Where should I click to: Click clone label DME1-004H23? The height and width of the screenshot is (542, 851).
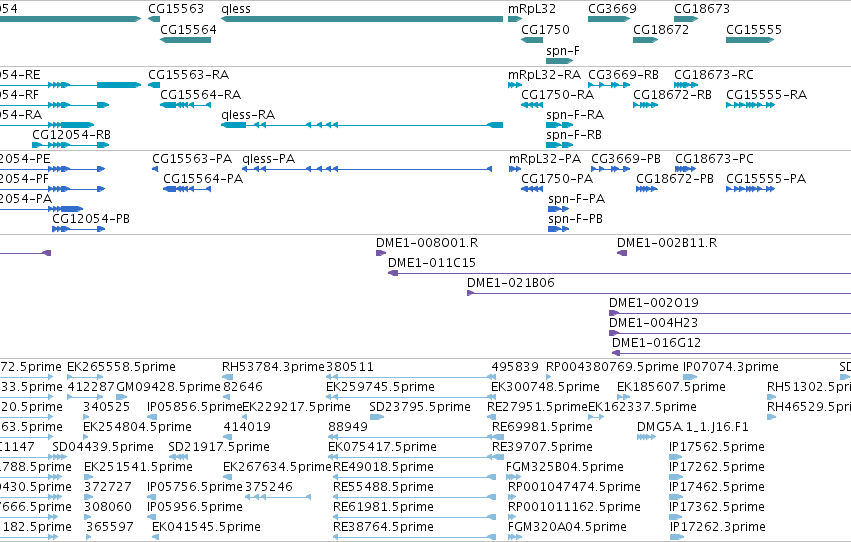coord(653,323)
